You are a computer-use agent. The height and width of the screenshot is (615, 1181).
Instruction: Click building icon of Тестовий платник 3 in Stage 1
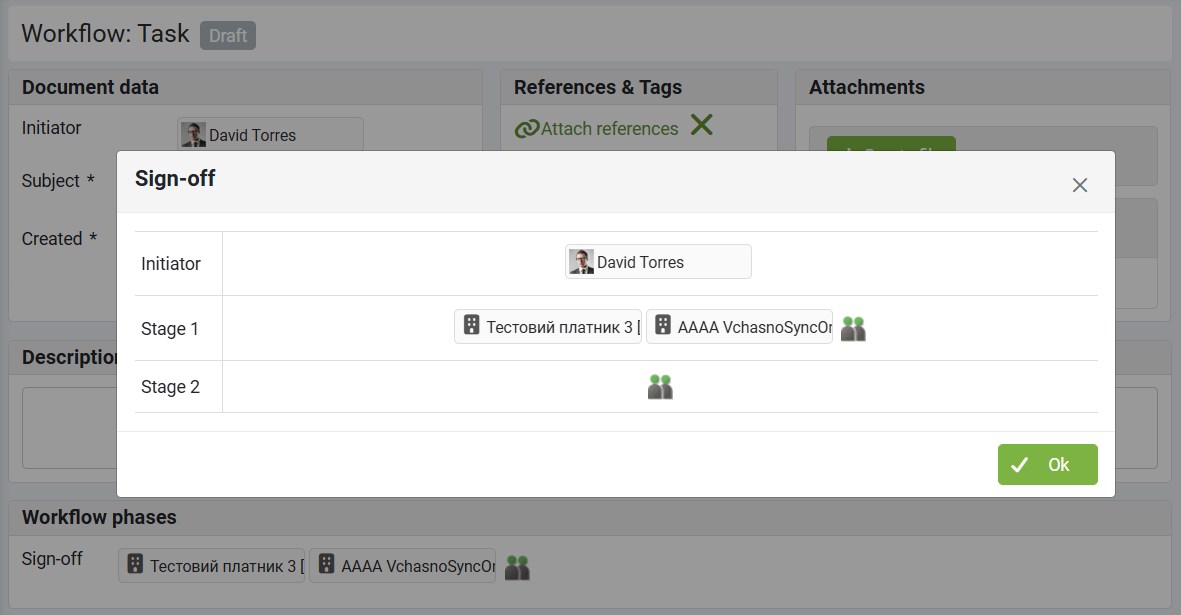click(472, 326)
